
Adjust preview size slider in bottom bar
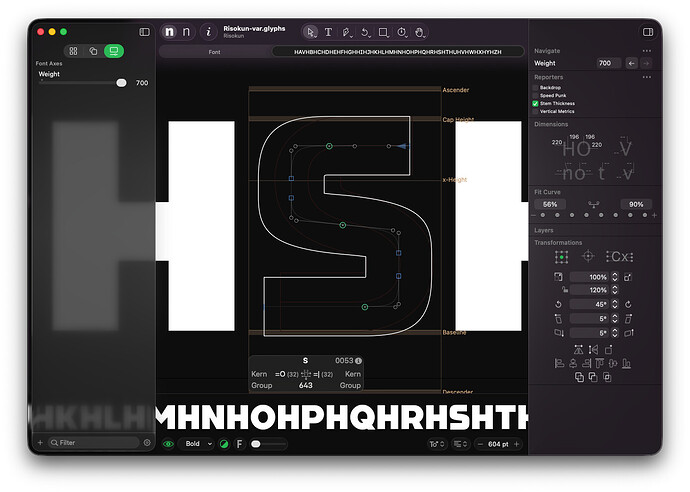(x=268, y=444)
